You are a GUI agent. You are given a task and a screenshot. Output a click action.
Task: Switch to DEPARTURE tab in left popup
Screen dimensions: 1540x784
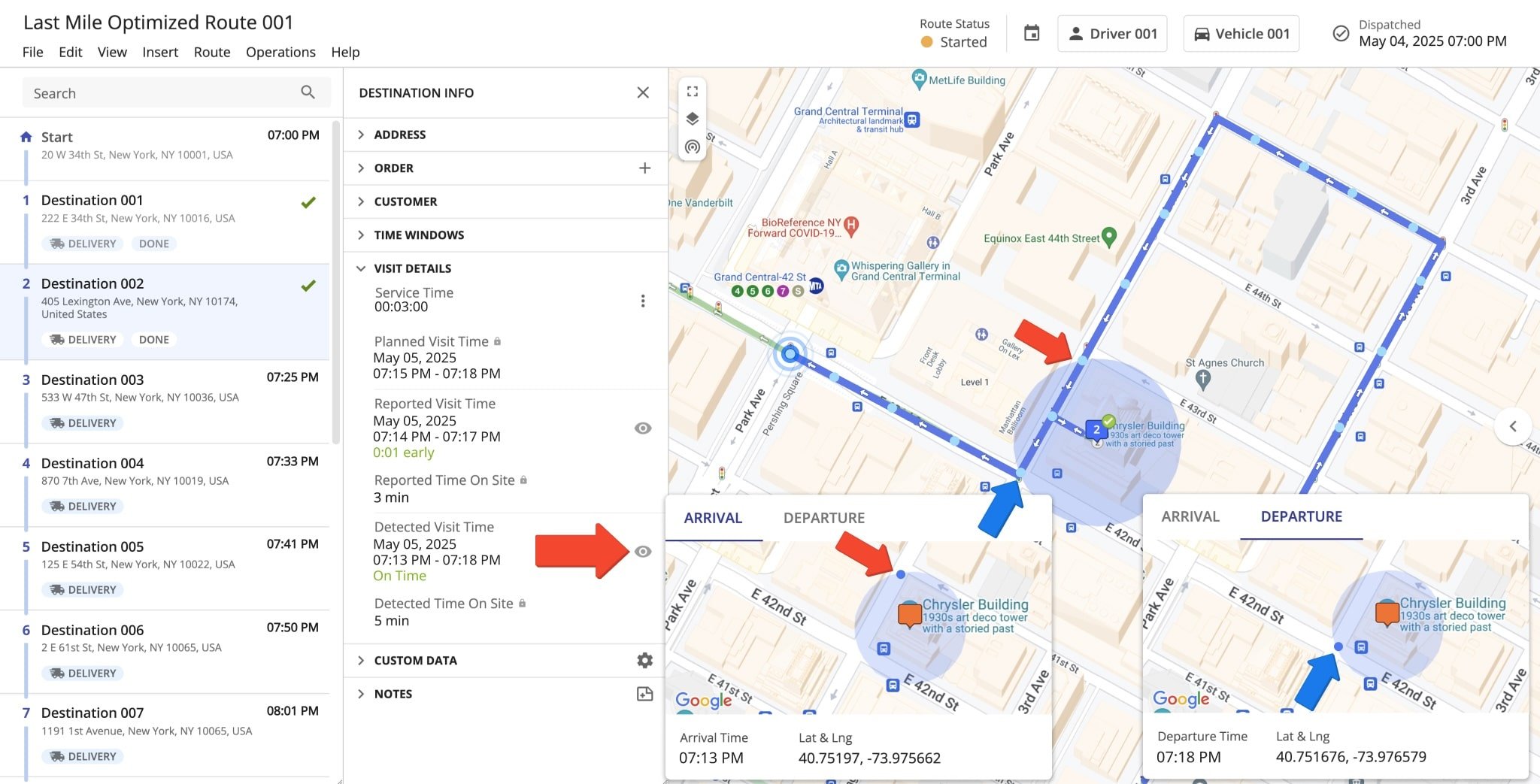coord(824,518)
